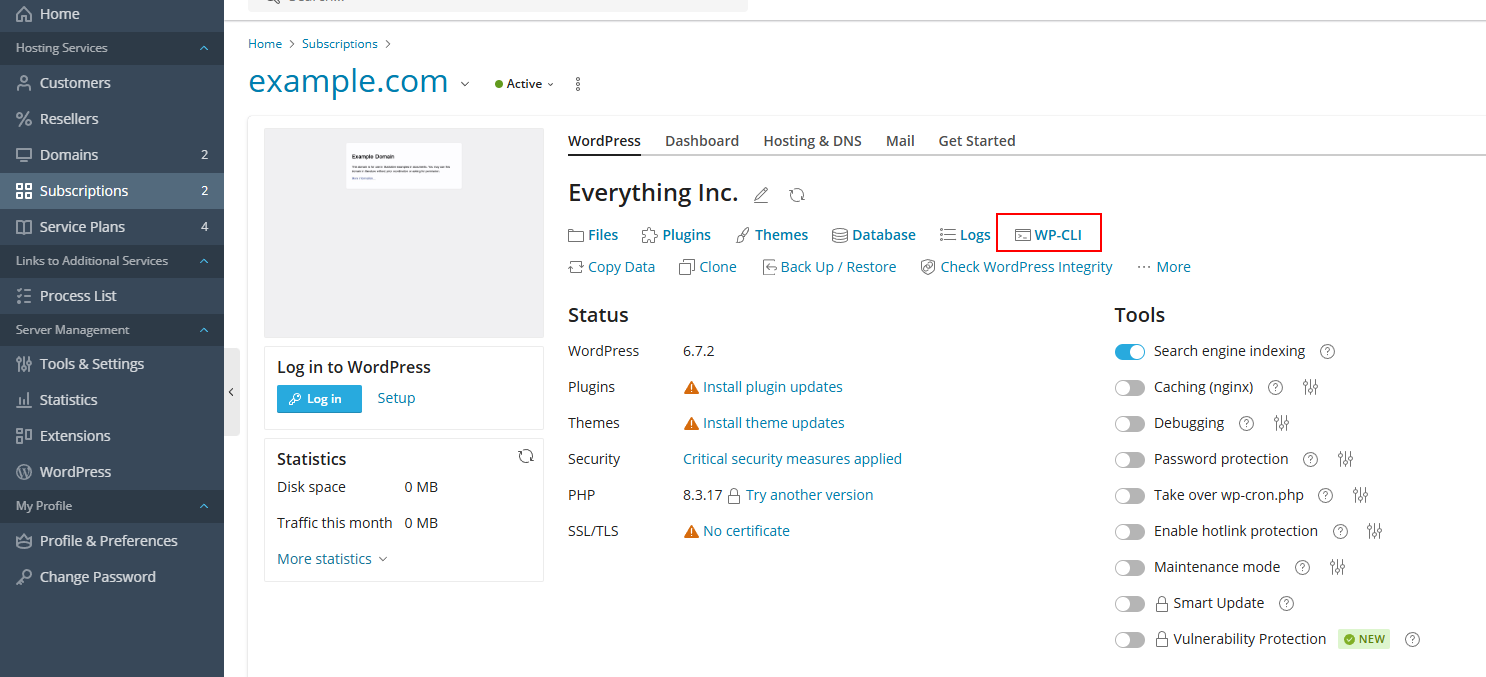The image size is (1486, 677).
Task: Show help for Debugging
Action: 1246,423
